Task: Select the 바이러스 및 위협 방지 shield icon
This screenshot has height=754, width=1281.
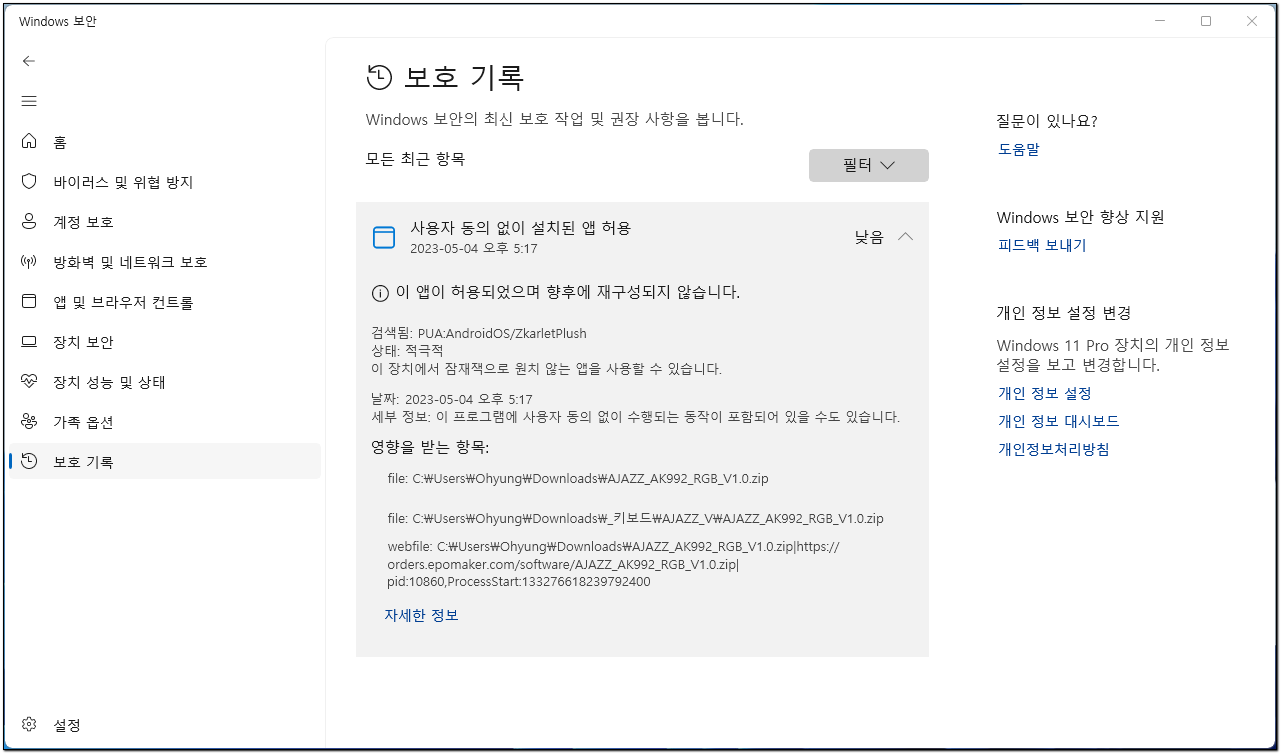Action: [x=29, y=182]
